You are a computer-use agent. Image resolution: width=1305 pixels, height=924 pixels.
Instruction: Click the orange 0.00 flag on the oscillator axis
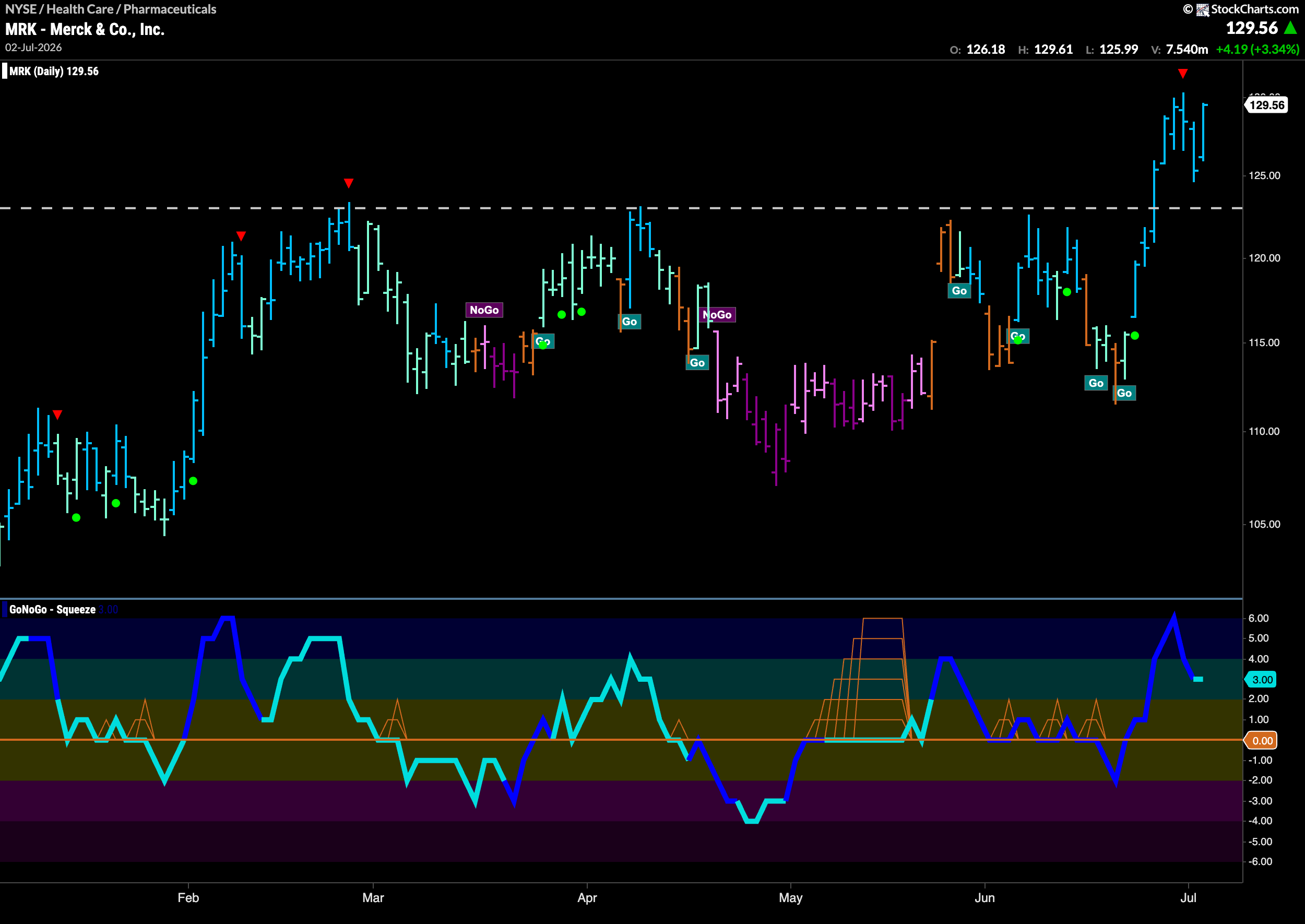1262,740
